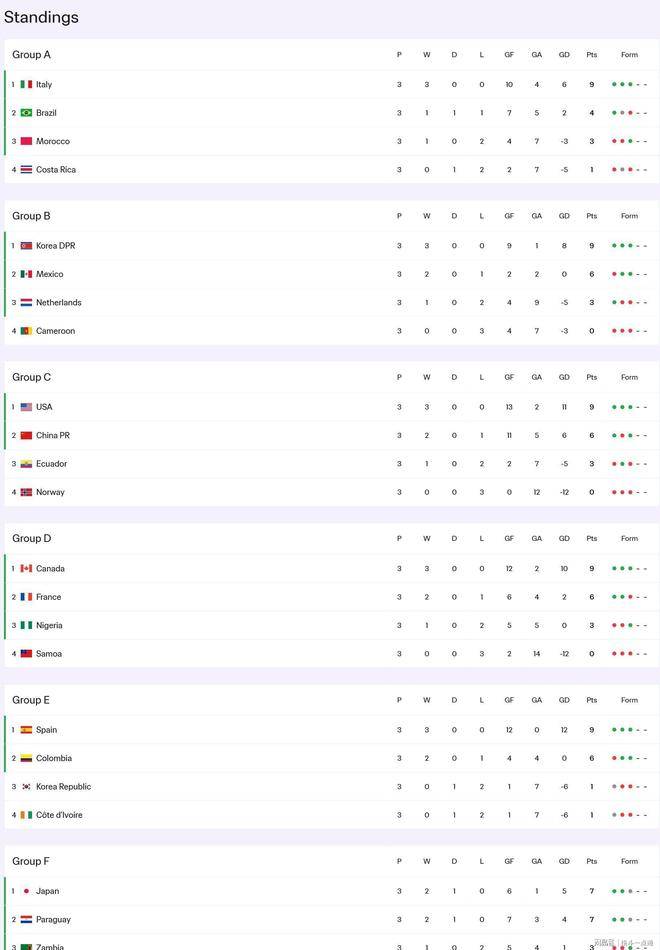Click the Pts column header in Group B
The image size is (660, 950).
coord(592,216)
